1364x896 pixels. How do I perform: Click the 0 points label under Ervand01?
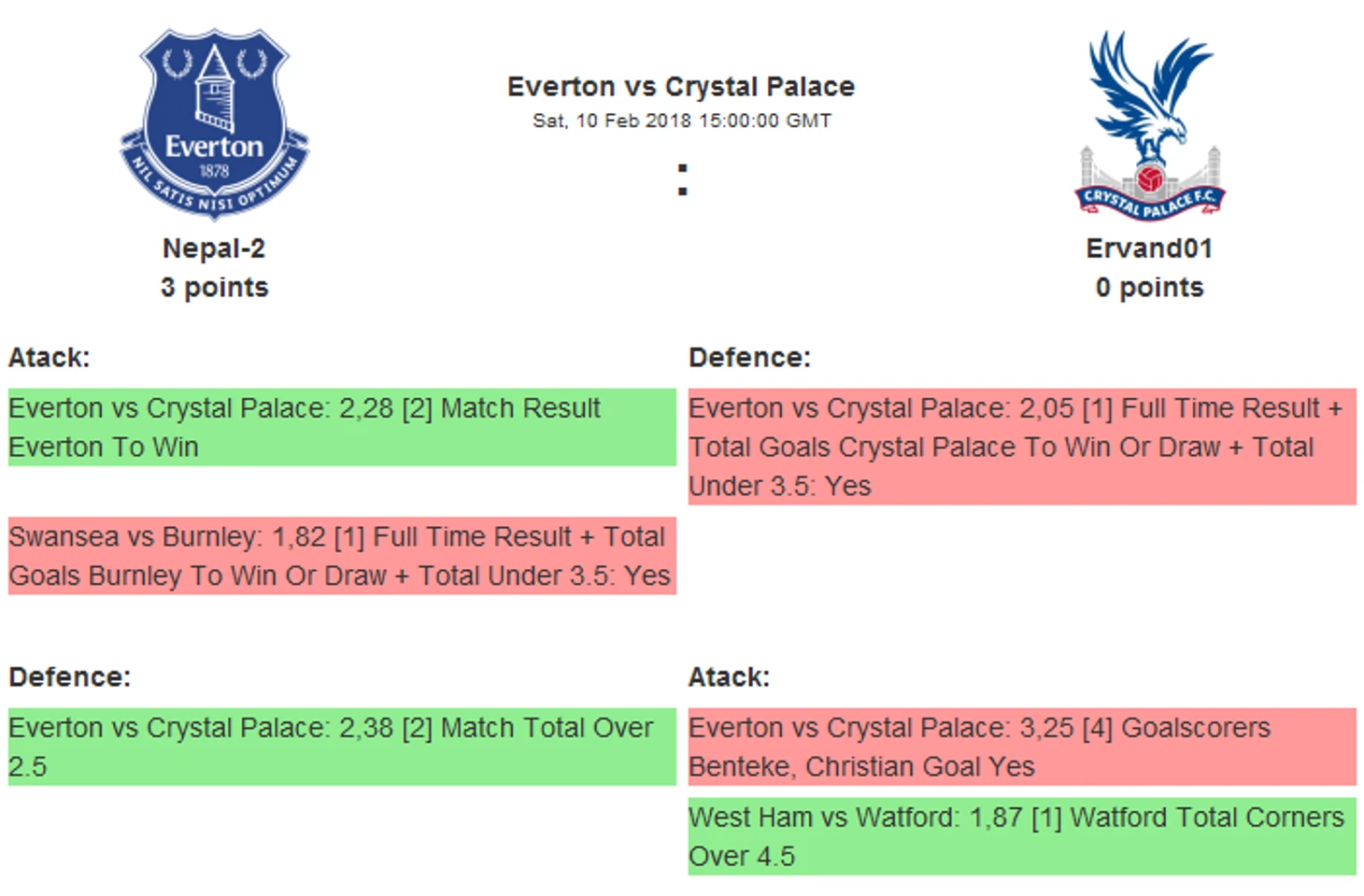[1149, 288]
